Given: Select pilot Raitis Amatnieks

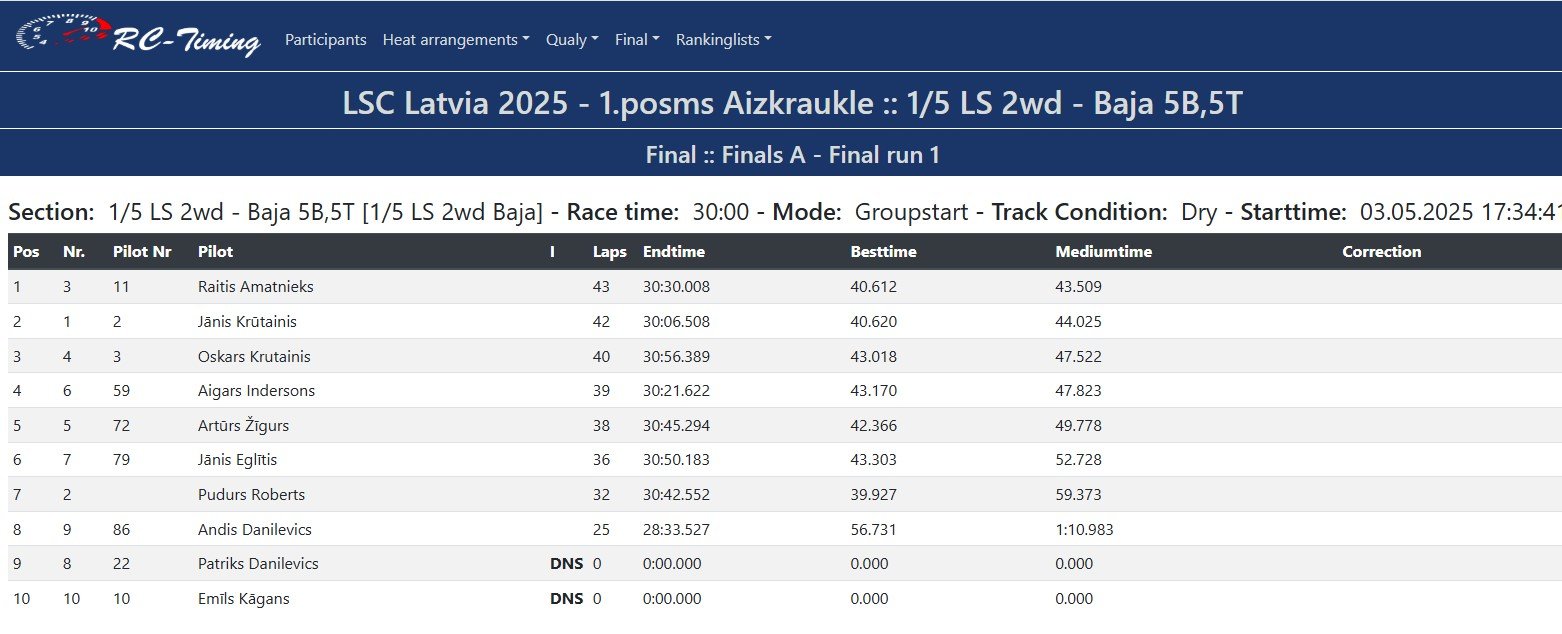Looking at the screenshot, I should (x=256, y=287).
